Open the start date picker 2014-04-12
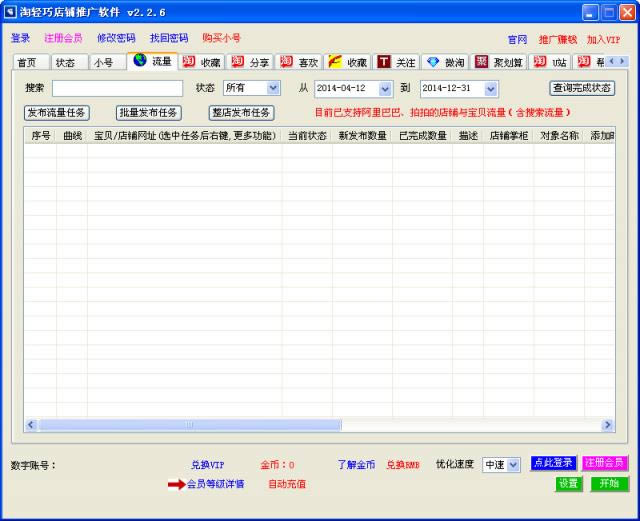The image size is (640, 521). (x=385, y=89)
